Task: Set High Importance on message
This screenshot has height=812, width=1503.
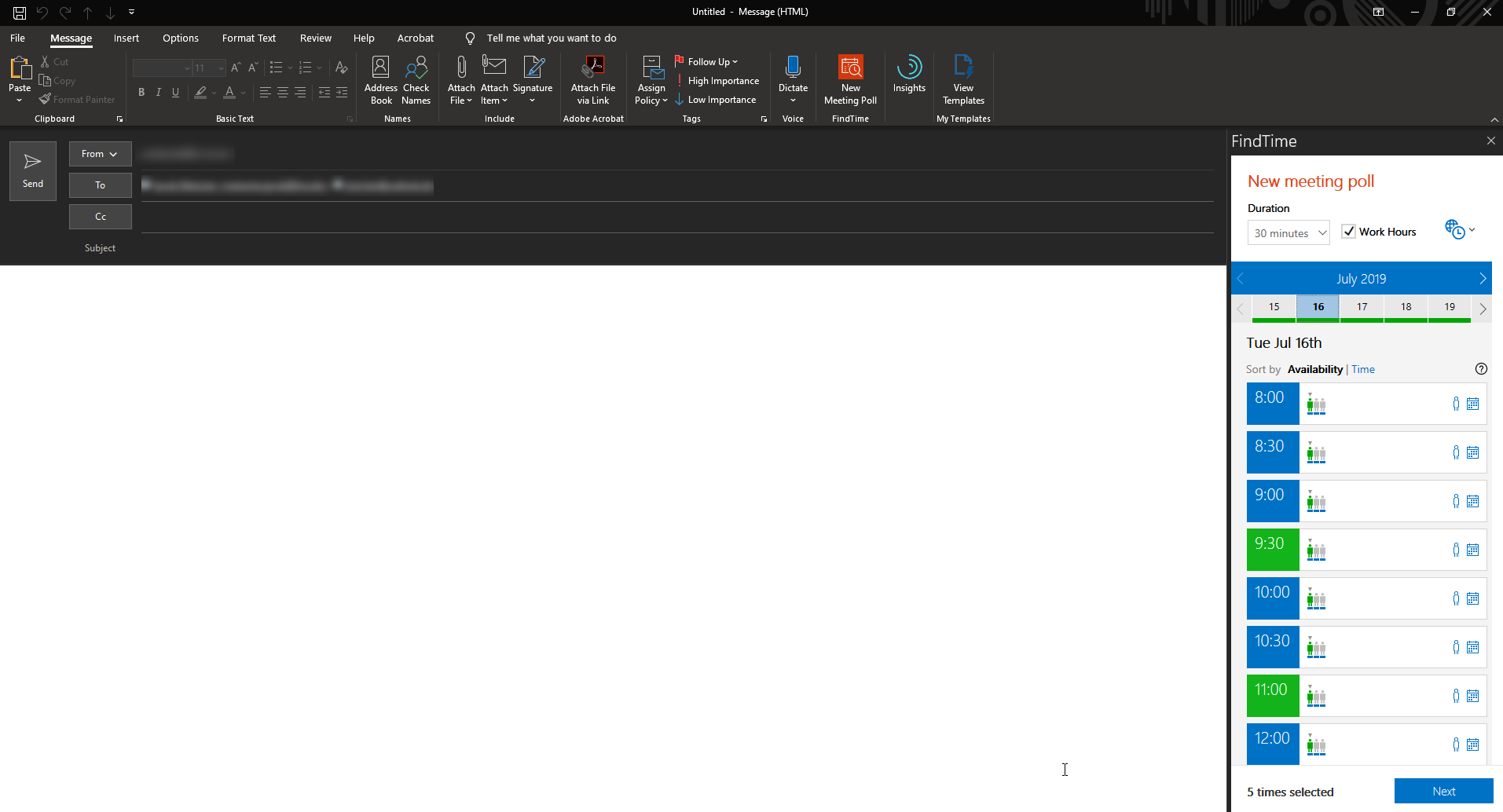Action: click(x=717, y=81)
